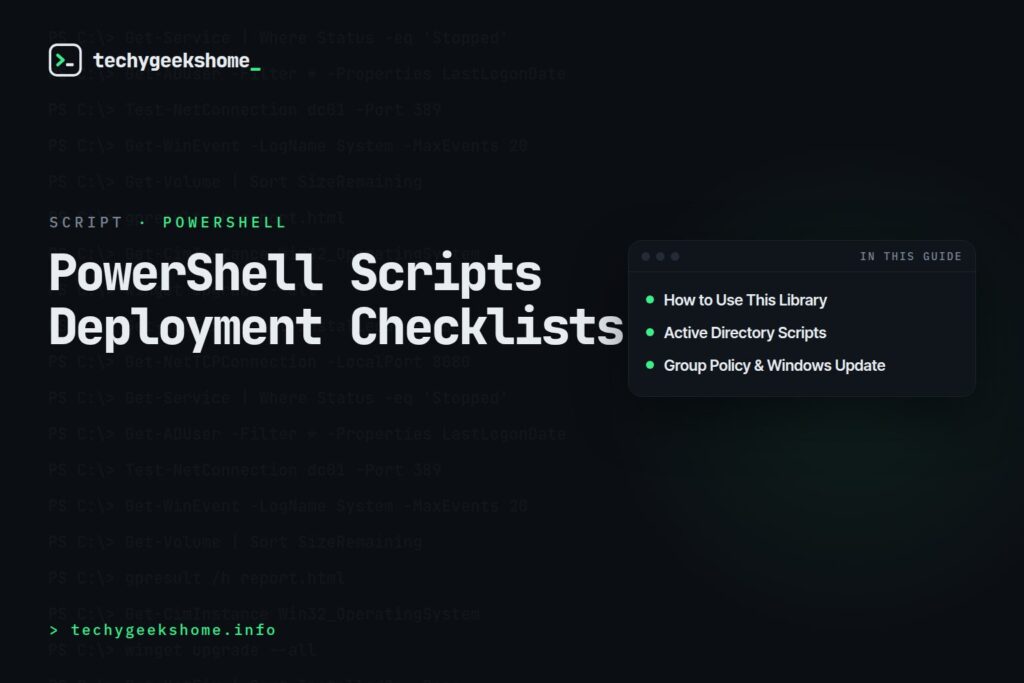This screenshot has width=1024, height=683.
Task: Click the 'IN THIS GUIDE' panel header
Action: [910, 256]
